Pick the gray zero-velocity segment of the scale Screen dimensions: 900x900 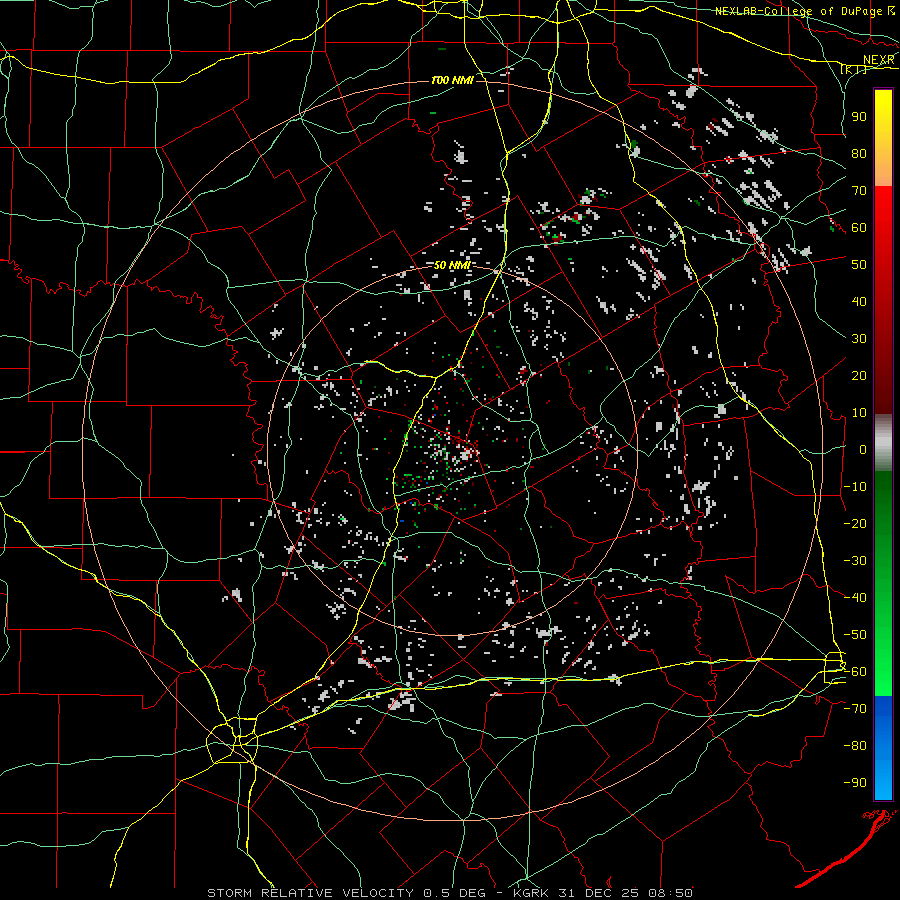[x=883, y=443]
